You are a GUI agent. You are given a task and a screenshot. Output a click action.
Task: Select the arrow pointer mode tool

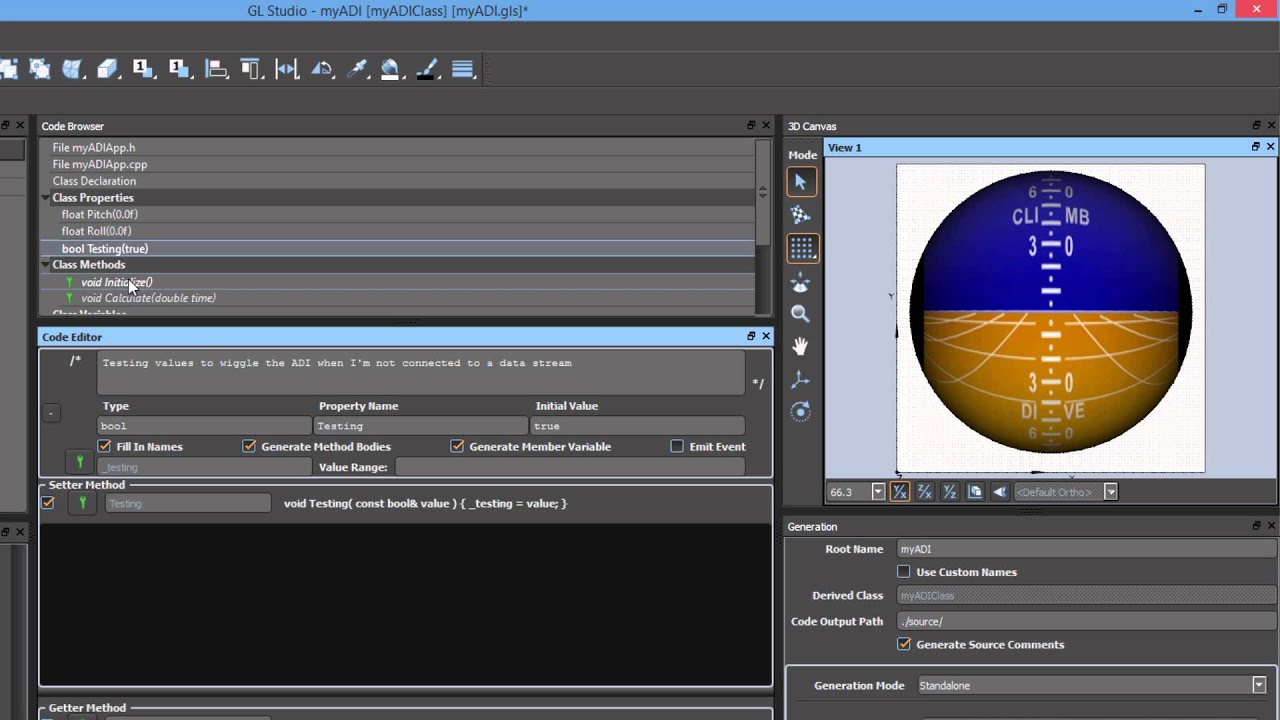click(801, 182)
